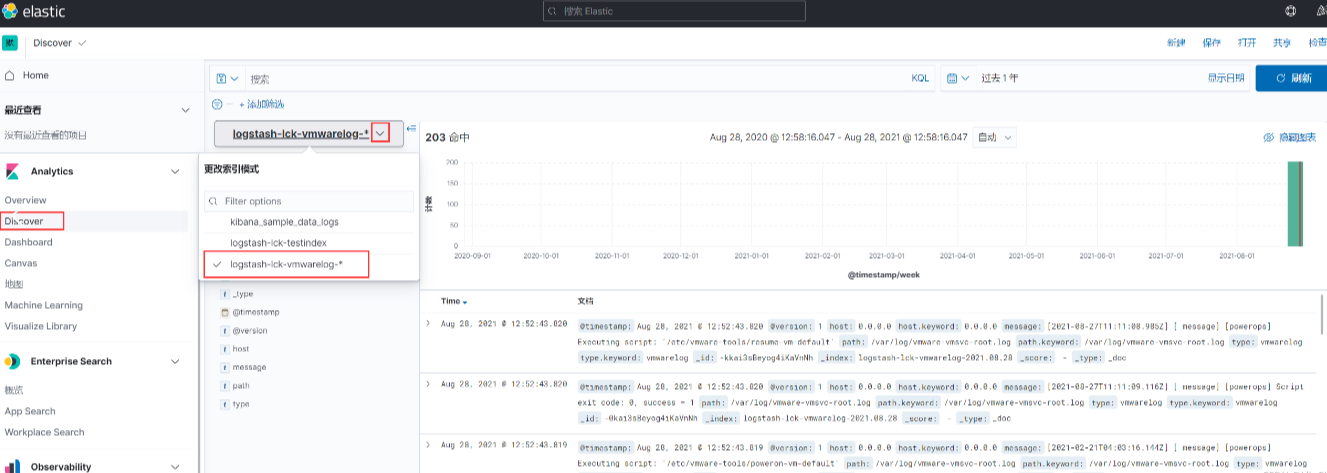Viewport: 1327px width, 473px height.
Task: Expand the first 12:52:43.820 document row
Action: click(x=428, y=324)
